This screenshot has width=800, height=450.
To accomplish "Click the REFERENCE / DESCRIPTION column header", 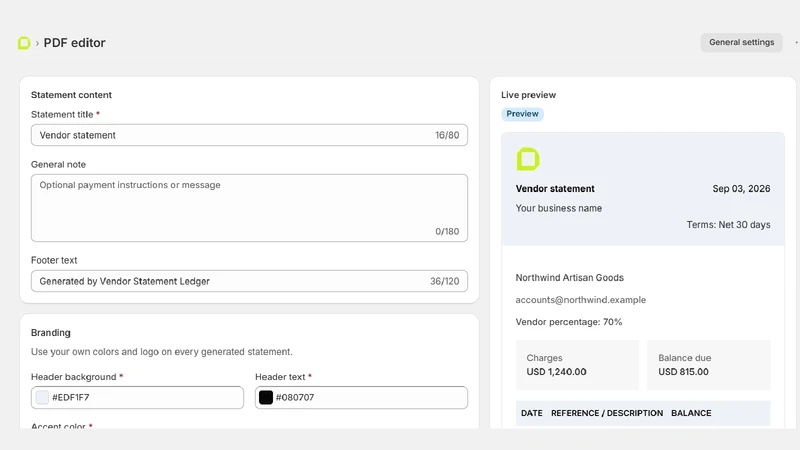I will [x=607, y=413].
